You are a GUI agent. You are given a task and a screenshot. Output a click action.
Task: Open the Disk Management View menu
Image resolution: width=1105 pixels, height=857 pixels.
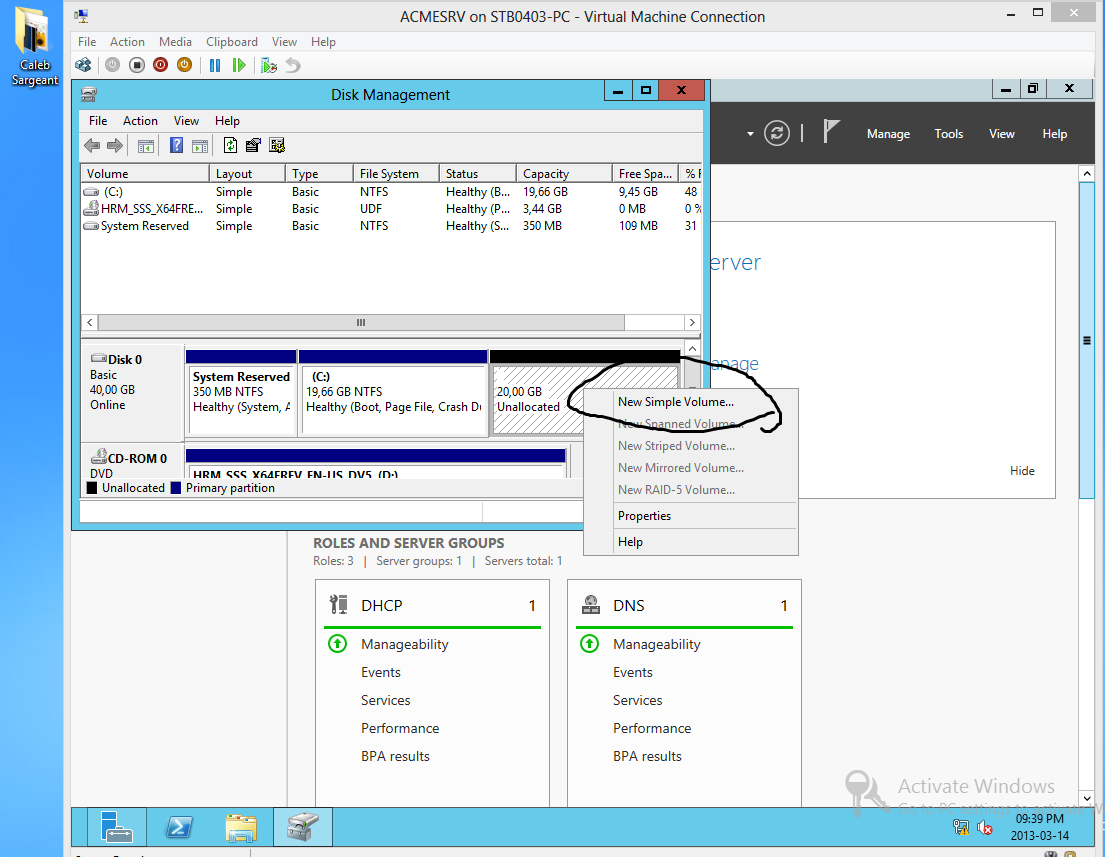pos(186,121)
